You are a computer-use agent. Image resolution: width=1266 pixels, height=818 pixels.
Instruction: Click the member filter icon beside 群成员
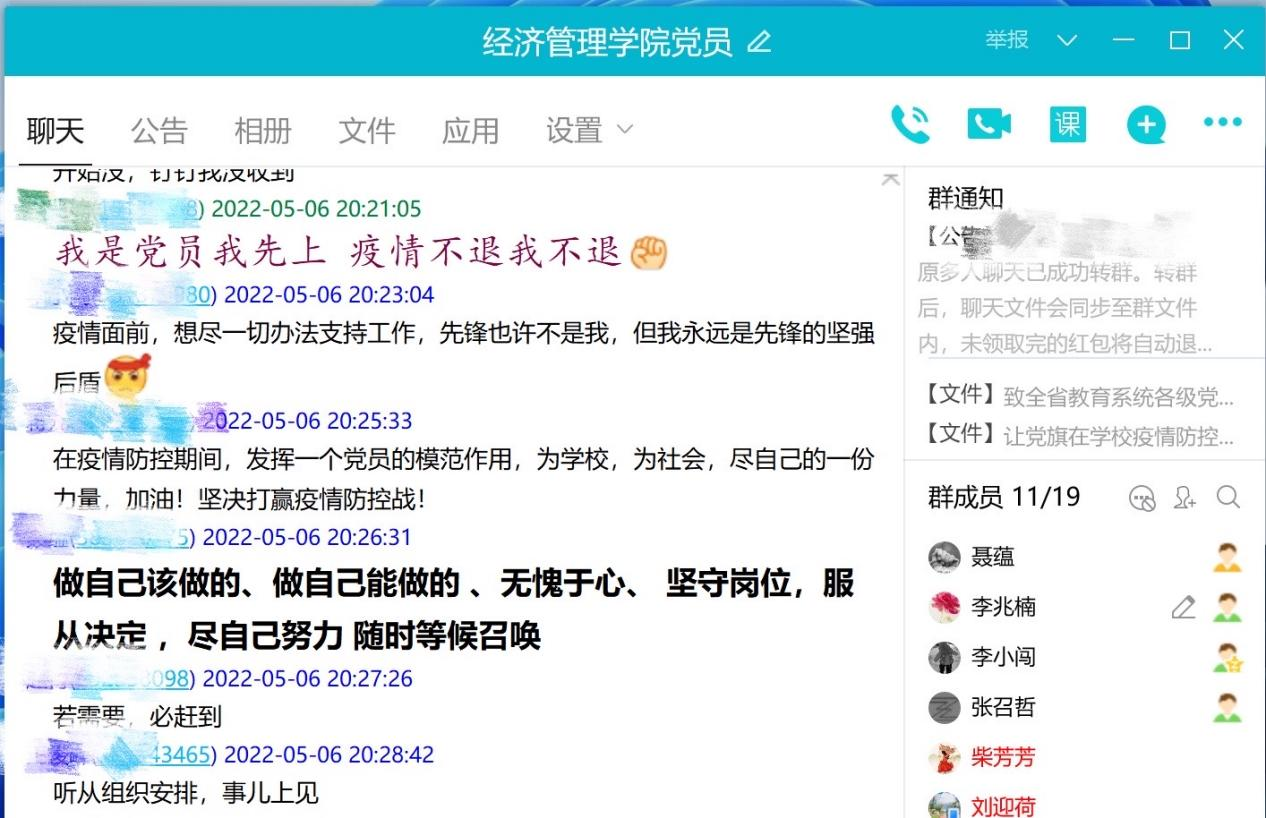[x=1141, y=497]
